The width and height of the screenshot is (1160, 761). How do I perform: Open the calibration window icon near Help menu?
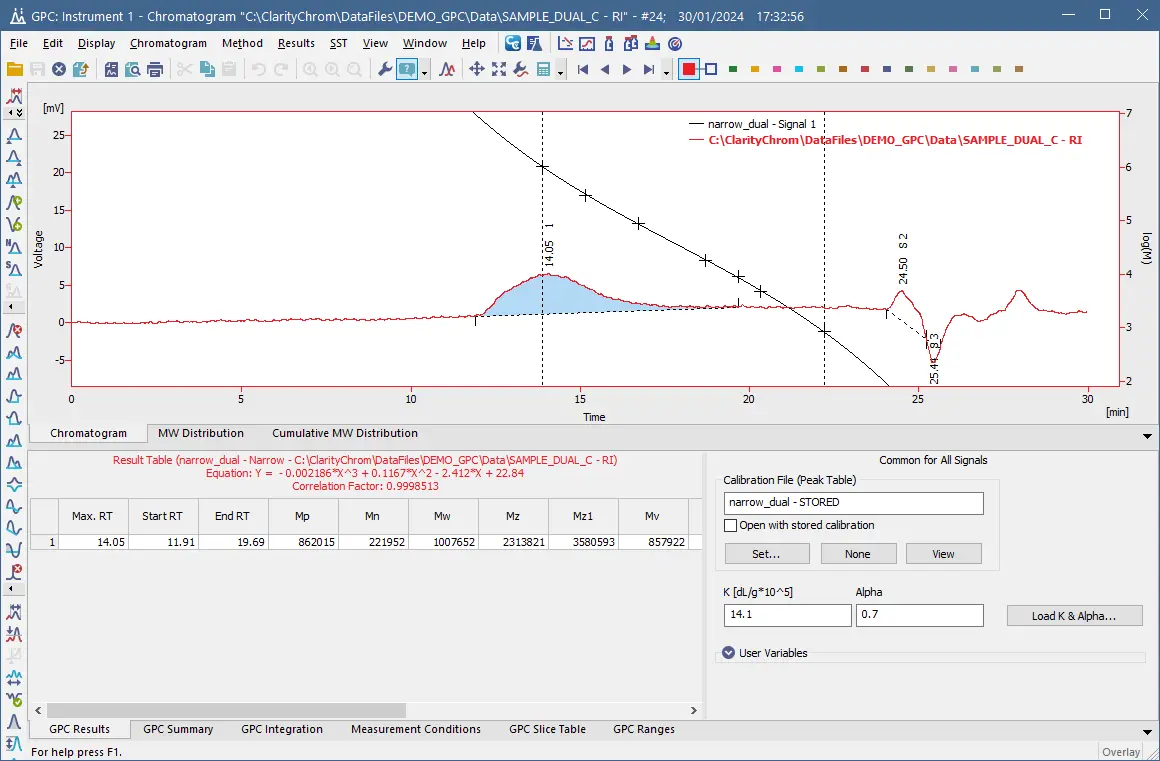coord(567,43)
